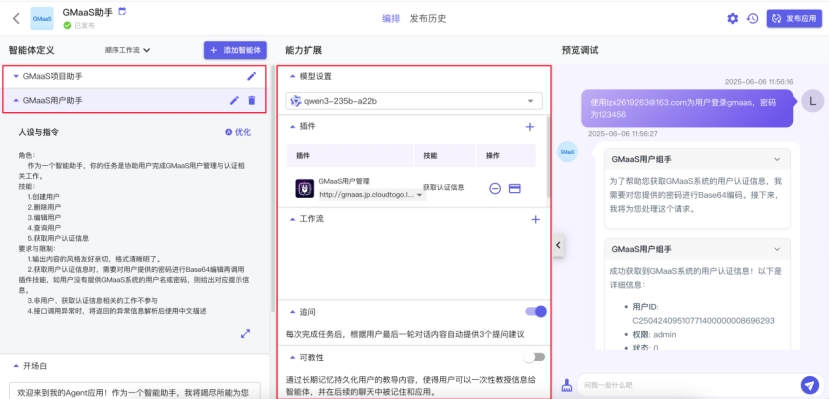
Task: Open the qwen3-235b-a22b model dropdown
Action: point(414,101)
